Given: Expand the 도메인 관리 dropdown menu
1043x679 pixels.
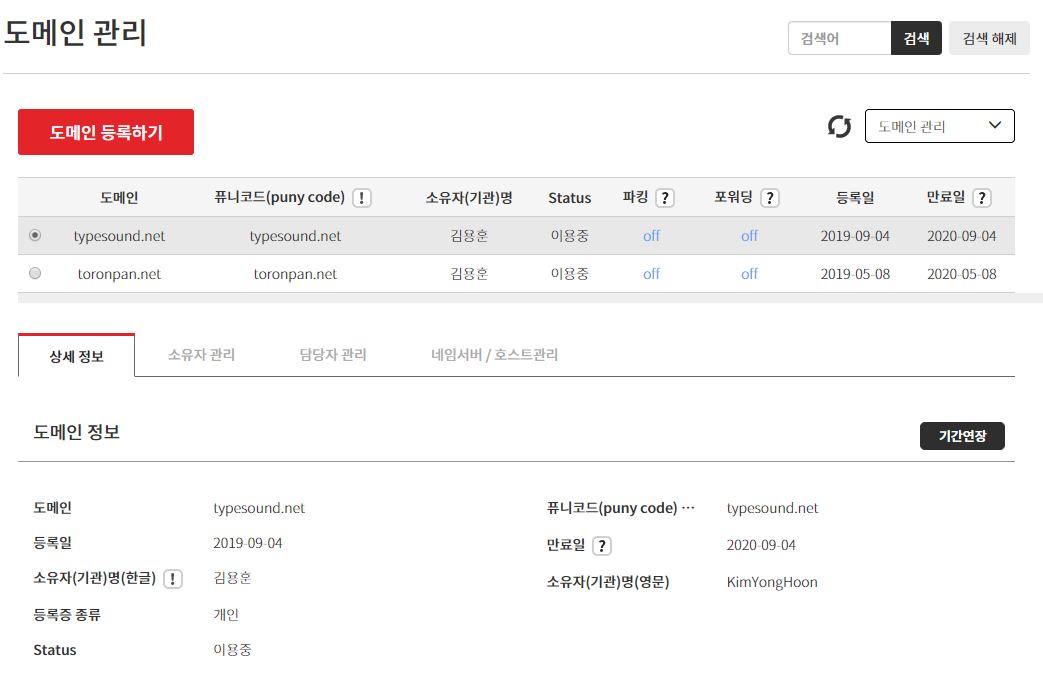Looking at the screenshot, I should tap(939, 126).
